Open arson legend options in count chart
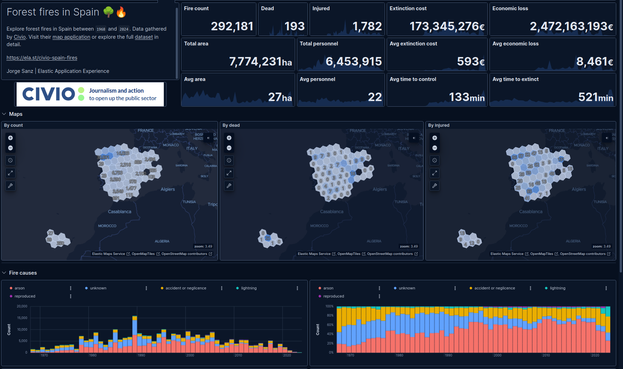Viewport: 623px width, 369px height. pos(71,288)
